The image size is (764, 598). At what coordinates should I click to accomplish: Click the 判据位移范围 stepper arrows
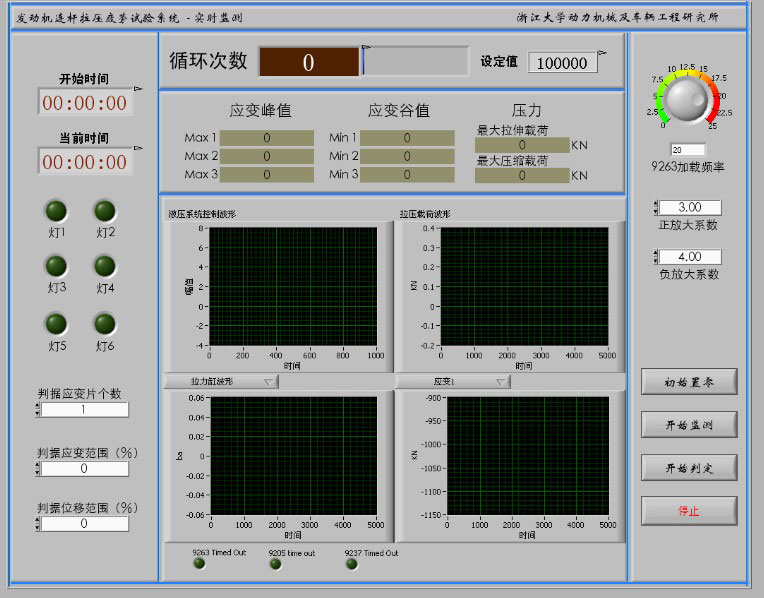(x=38, y=523)
